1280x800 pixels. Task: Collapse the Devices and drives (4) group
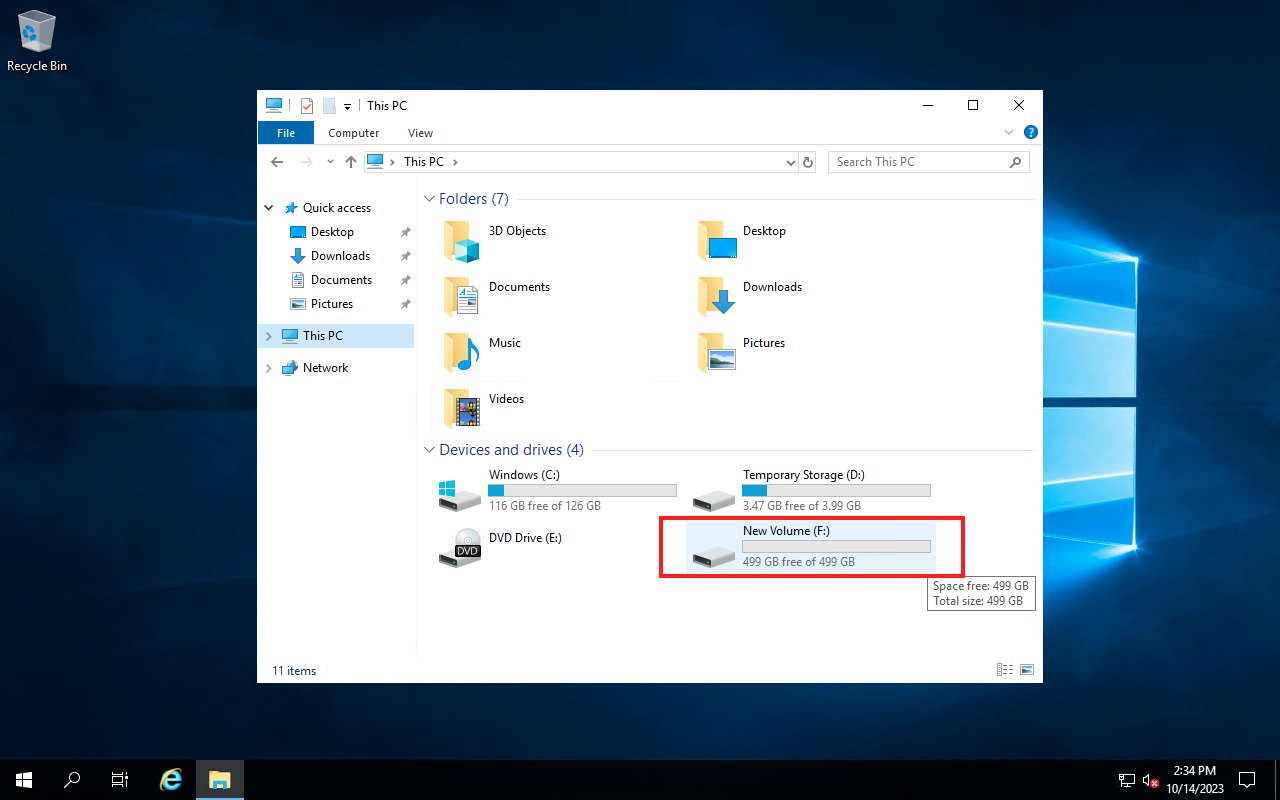click(430, 450)
